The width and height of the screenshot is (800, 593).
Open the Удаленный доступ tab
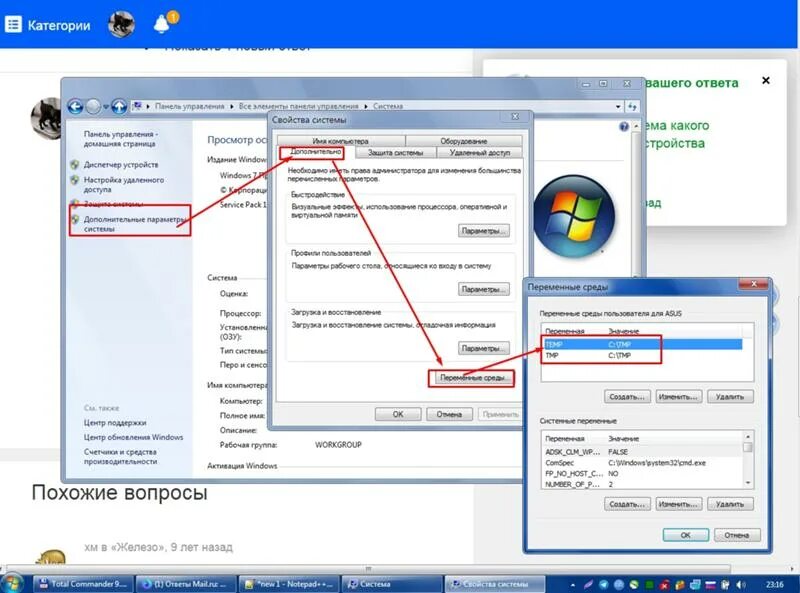(x=480, y=152)
